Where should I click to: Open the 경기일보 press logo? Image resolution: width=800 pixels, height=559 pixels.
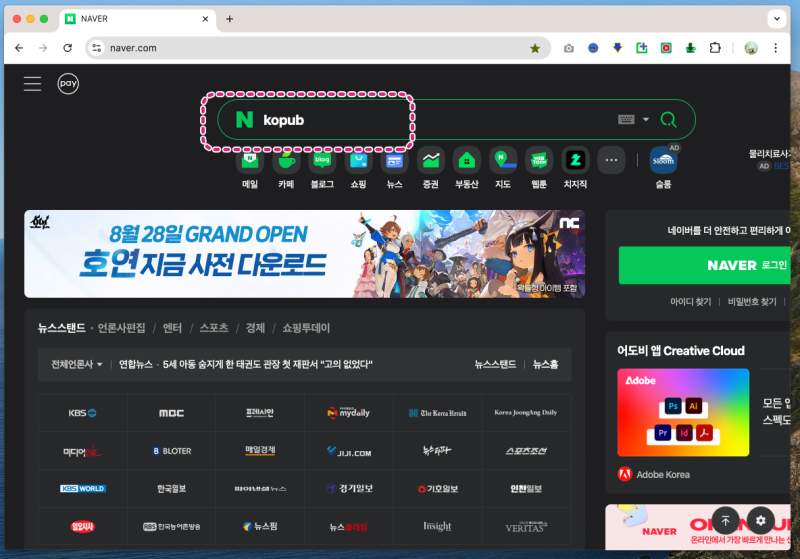(x=349, y=489)
